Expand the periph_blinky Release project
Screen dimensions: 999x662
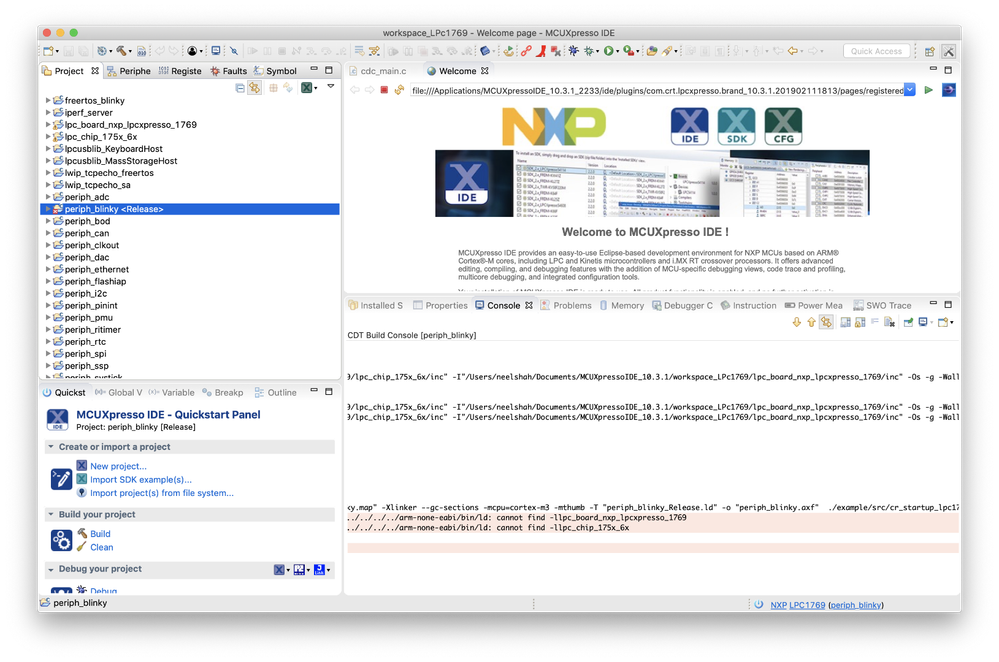48,209
